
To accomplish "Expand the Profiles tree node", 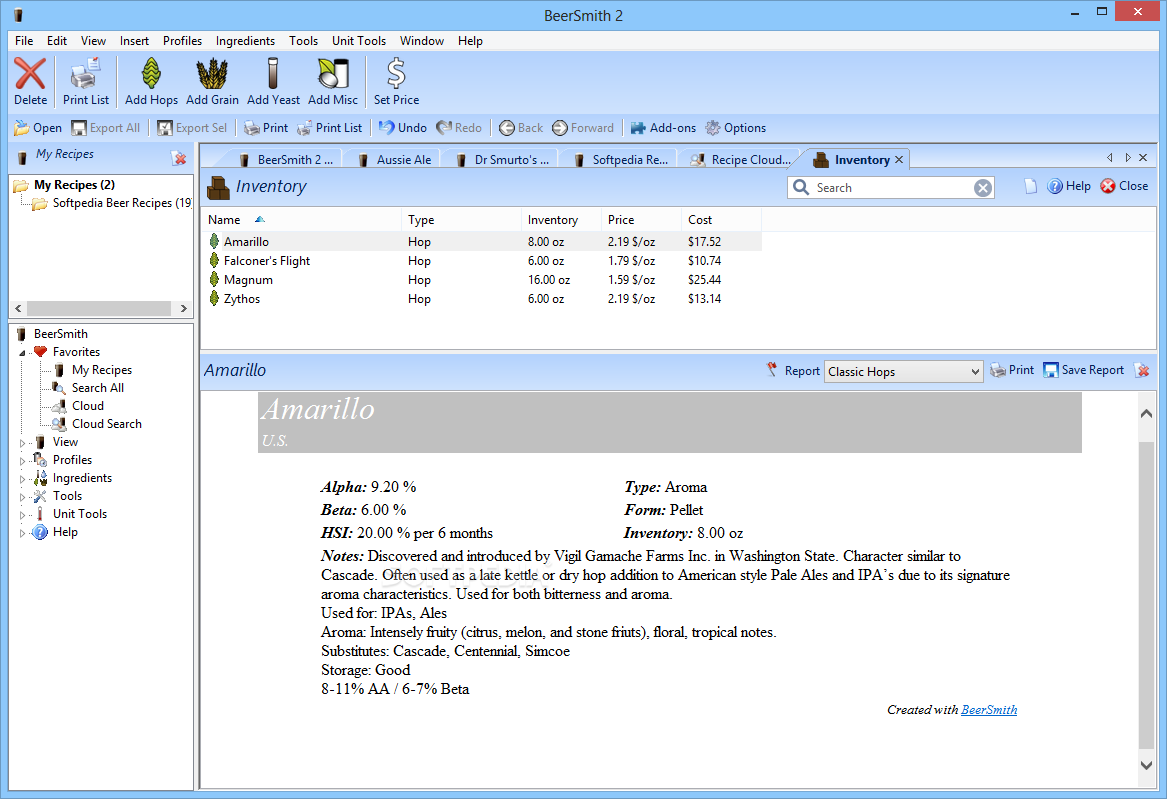I will (22, 461).
